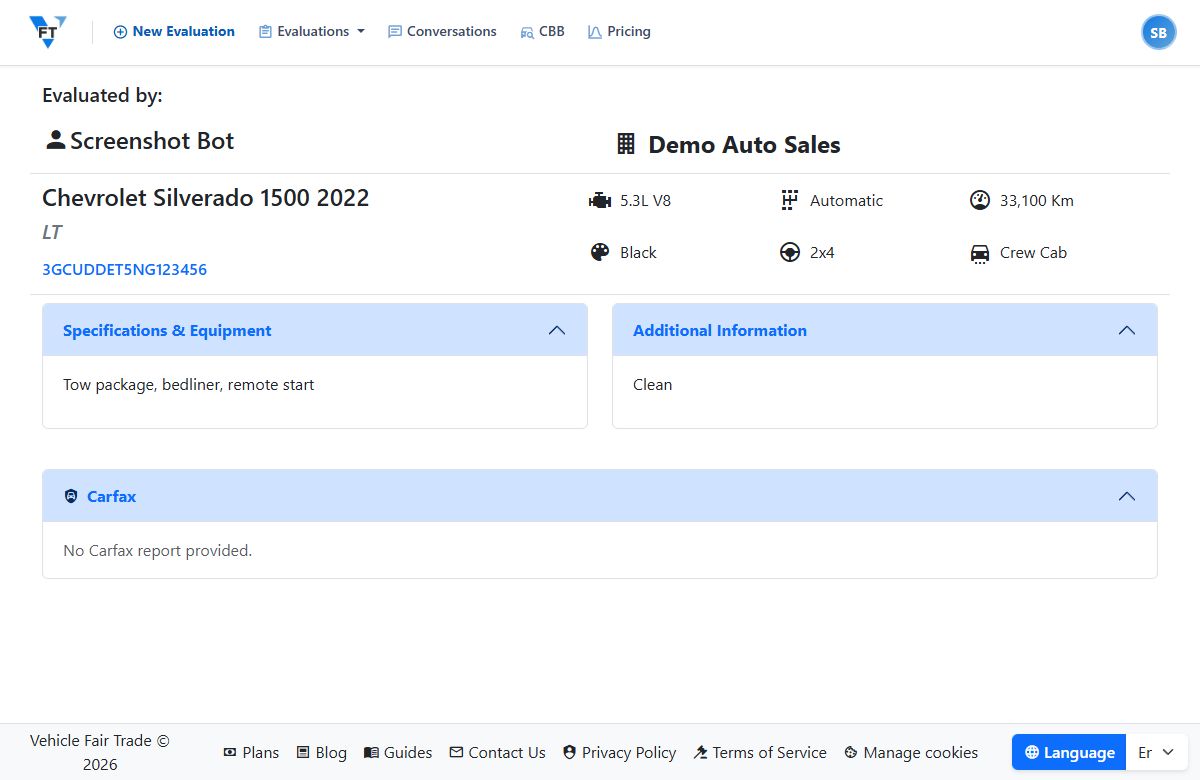1200x780 pixels.
Task: Open the Contact Us footer link
Action: 497,752
